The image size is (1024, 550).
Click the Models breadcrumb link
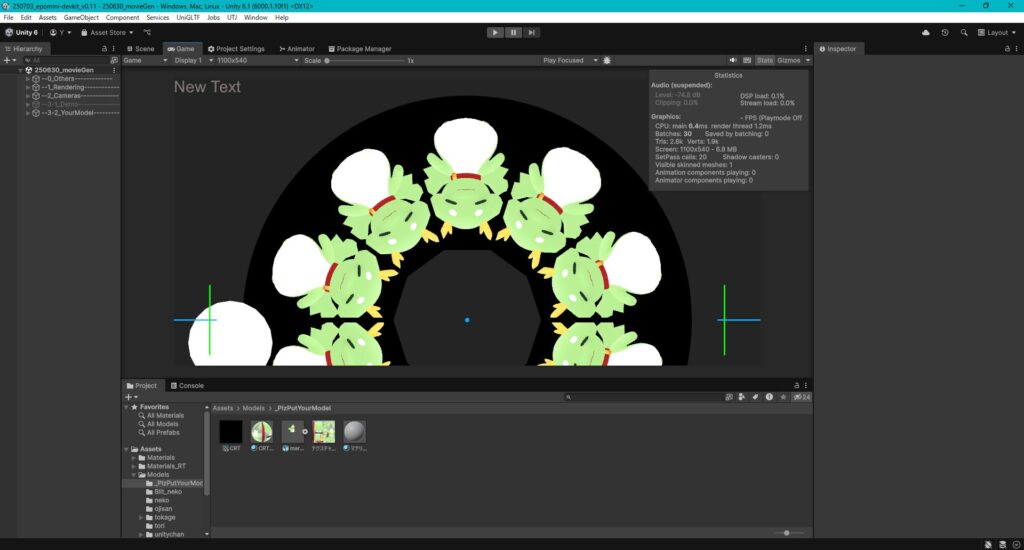[x=253, y=408]
